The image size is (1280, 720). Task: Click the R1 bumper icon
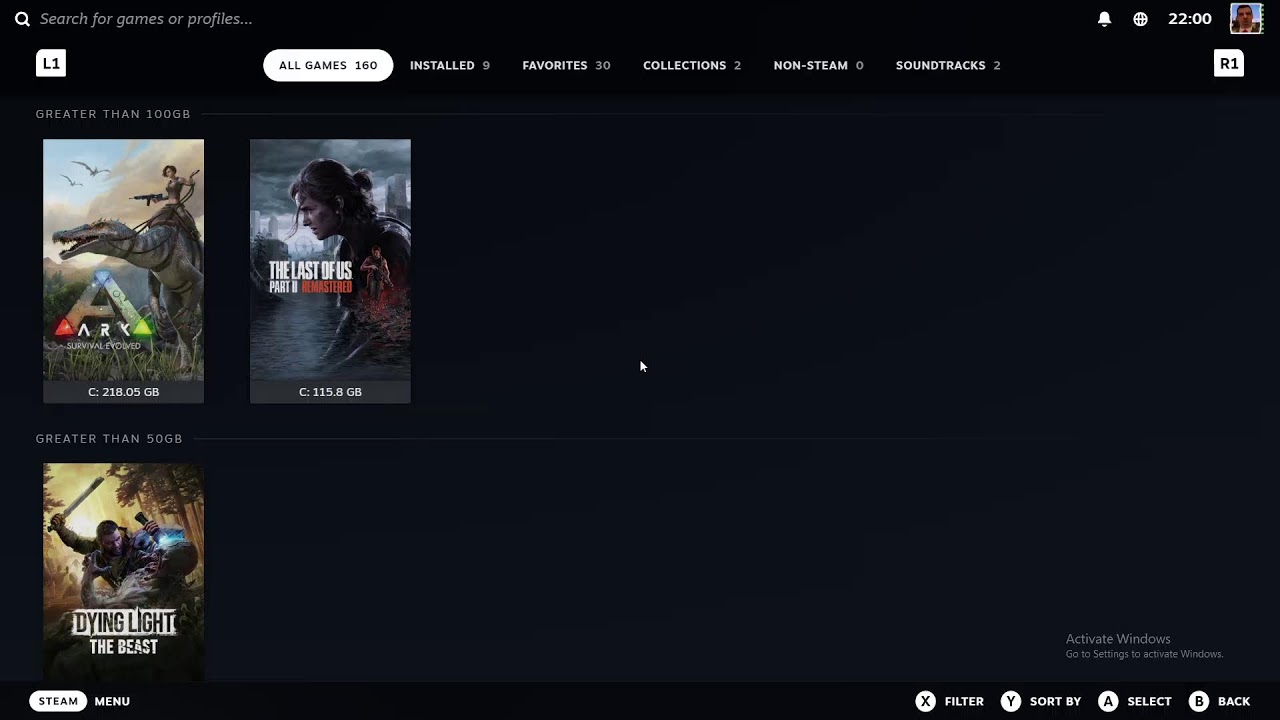[x=1229, y=63]
